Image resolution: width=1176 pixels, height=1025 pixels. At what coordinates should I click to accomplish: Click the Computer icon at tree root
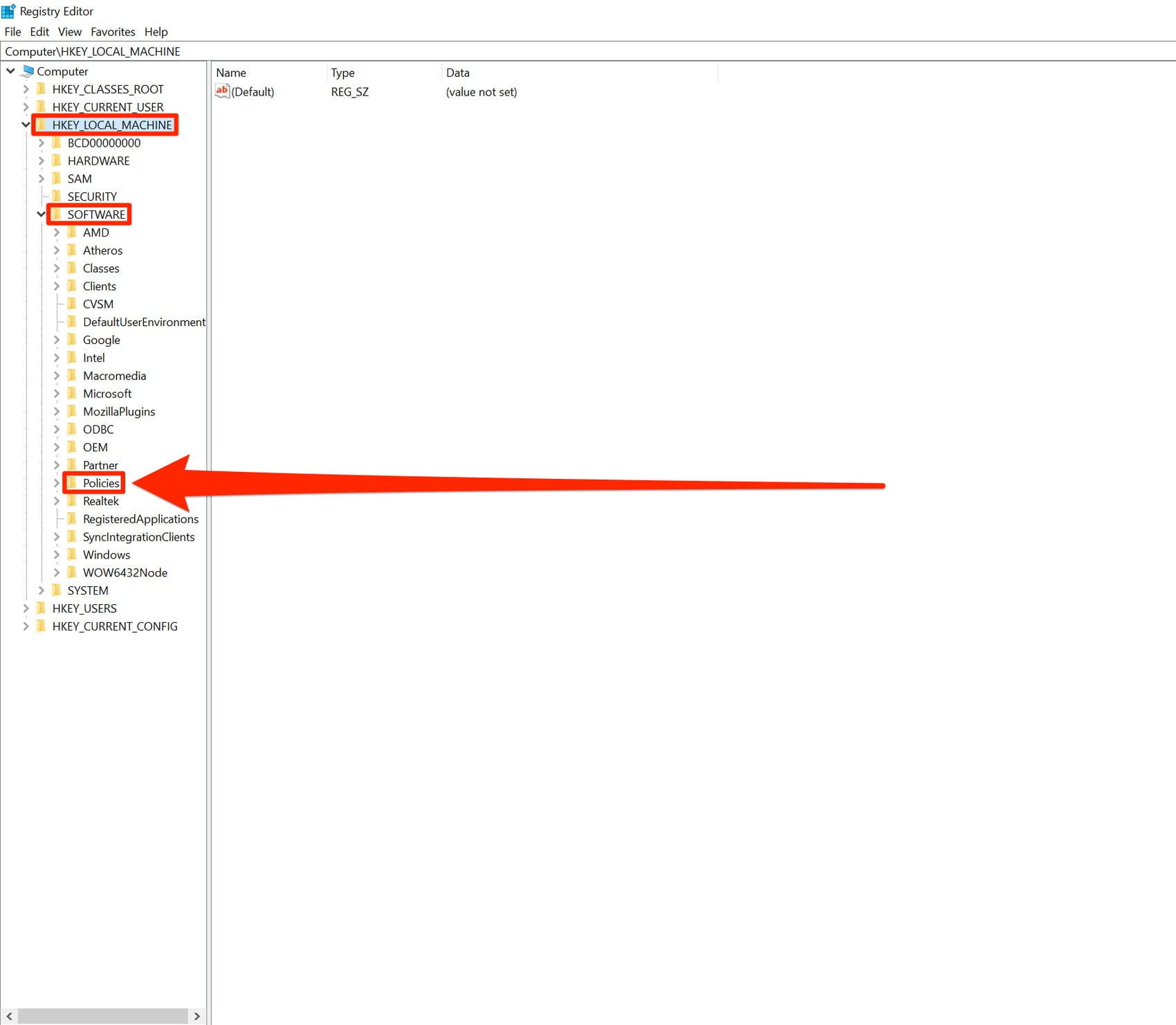(x=28, y=71)
